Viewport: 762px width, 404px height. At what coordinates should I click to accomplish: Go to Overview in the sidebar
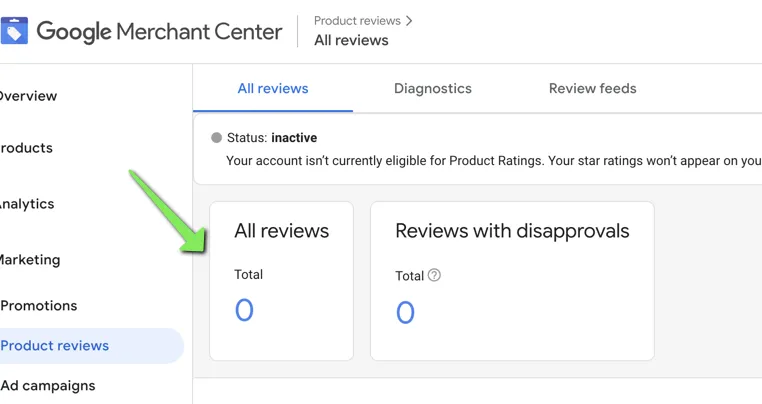pos(28,96)
